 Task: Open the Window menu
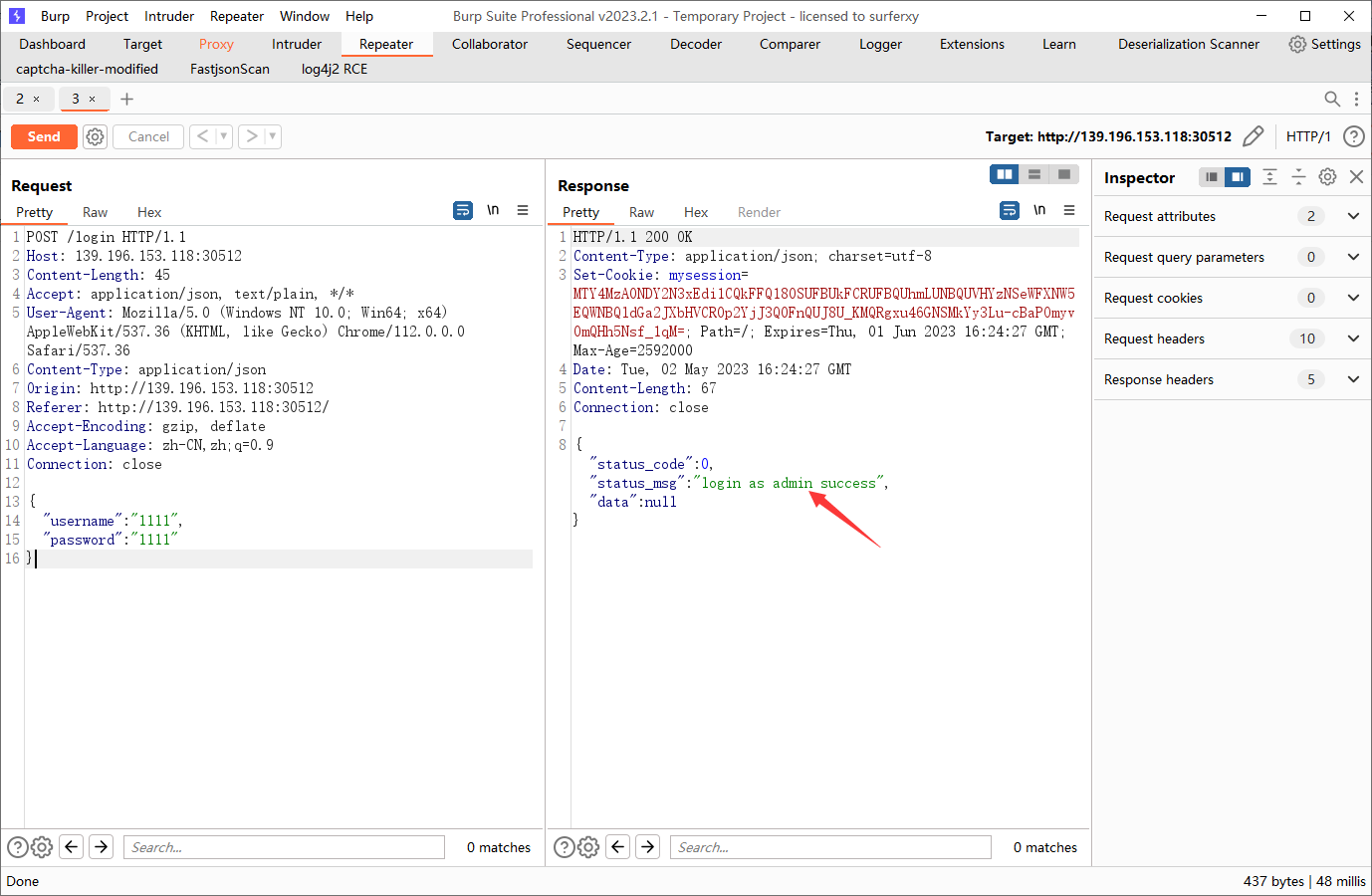coord(305,16)
